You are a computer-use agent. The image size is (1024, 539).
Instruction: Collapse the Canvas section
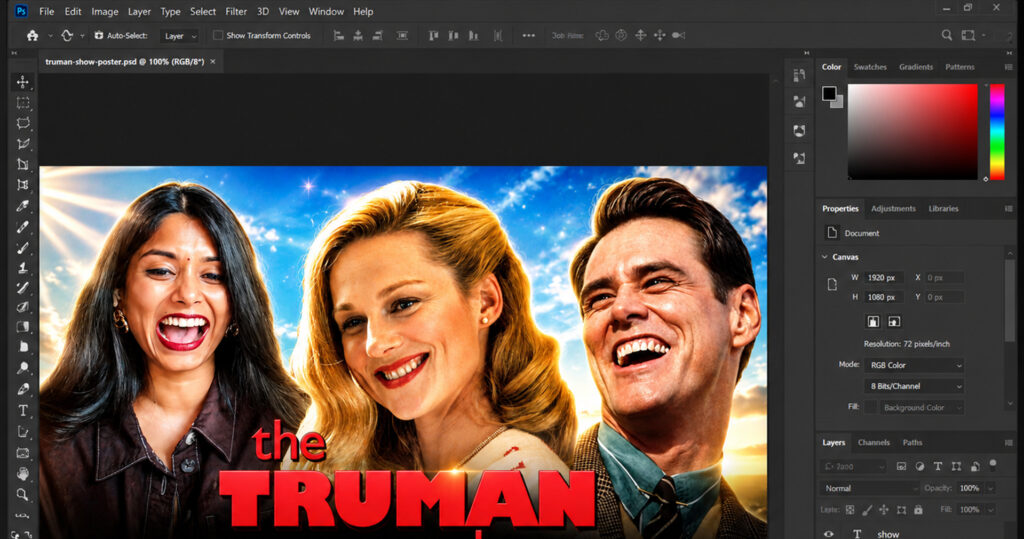[825, 257]
